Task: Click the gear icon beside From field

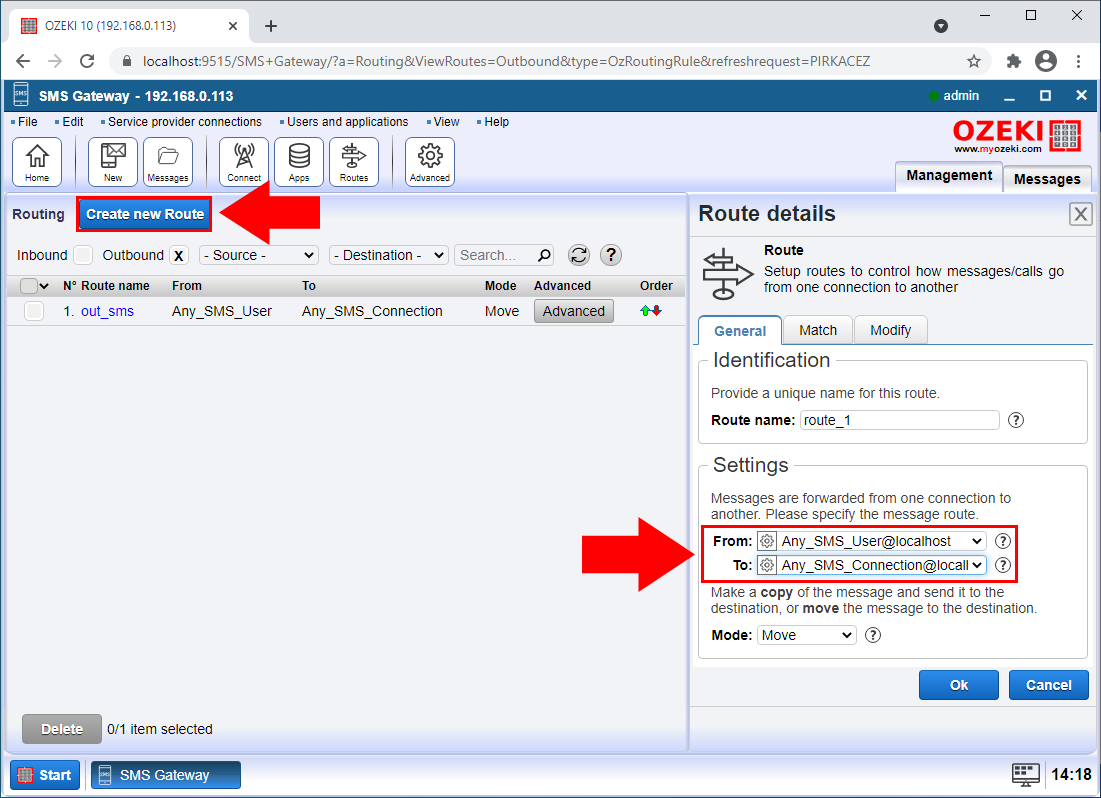Action: point(767,541)
